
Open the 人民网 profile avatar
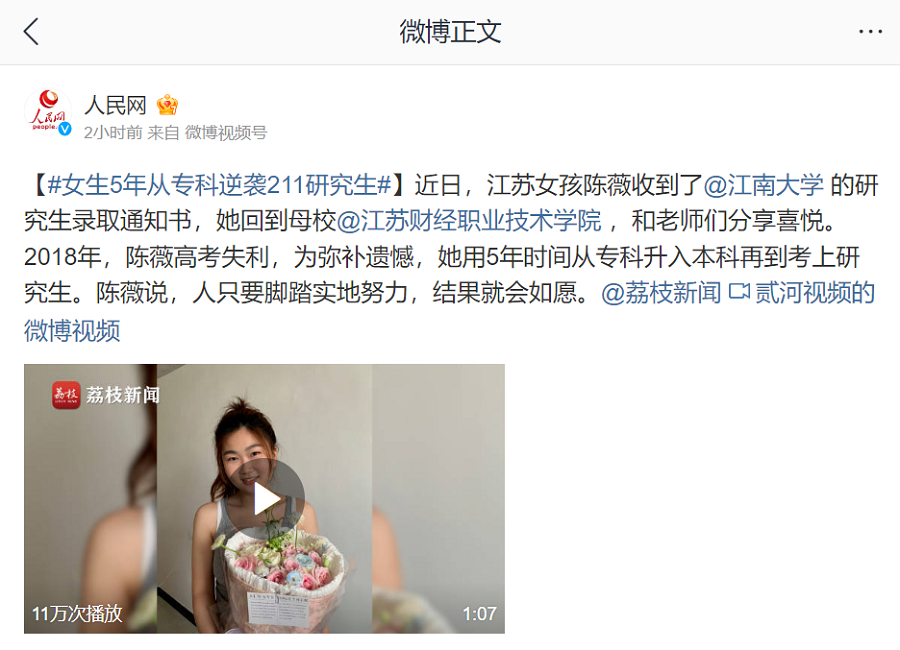tap(48, 113)
